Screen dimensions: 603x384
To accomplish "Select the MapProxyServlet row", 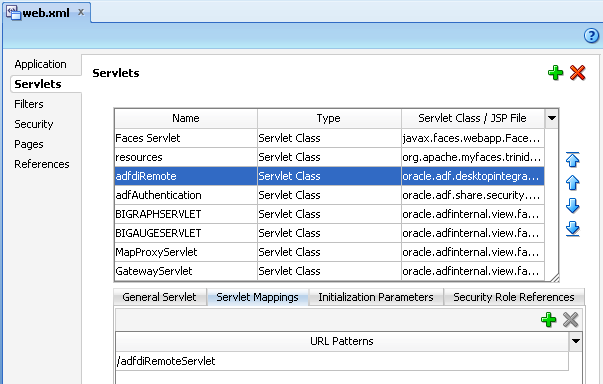I will point(329,252).
